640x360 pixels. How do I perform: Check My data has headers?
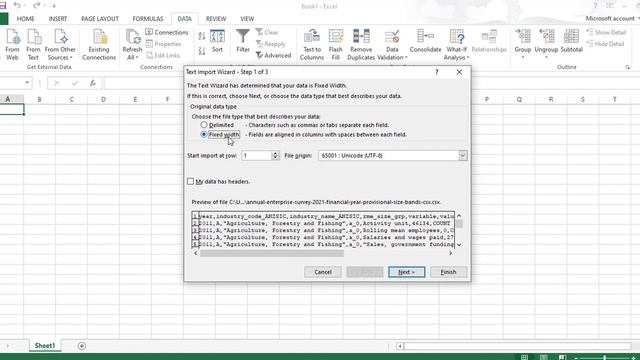click(191, 181)
